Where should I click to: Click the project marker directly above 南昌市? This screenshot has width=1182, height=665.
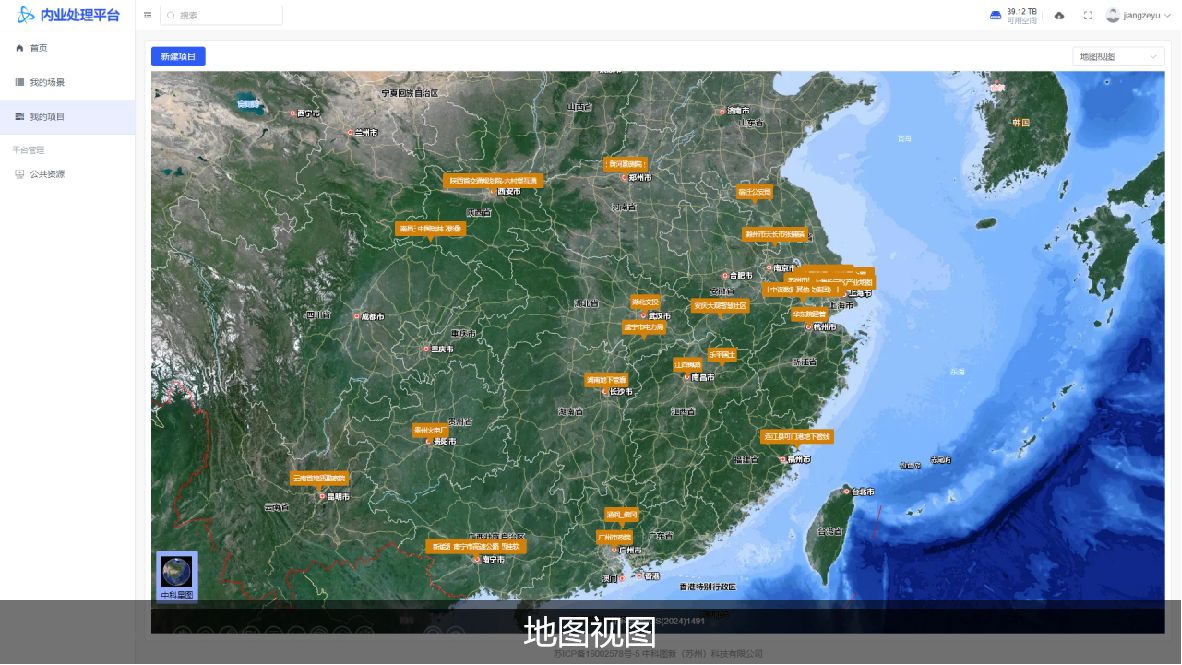pos(687,365)
